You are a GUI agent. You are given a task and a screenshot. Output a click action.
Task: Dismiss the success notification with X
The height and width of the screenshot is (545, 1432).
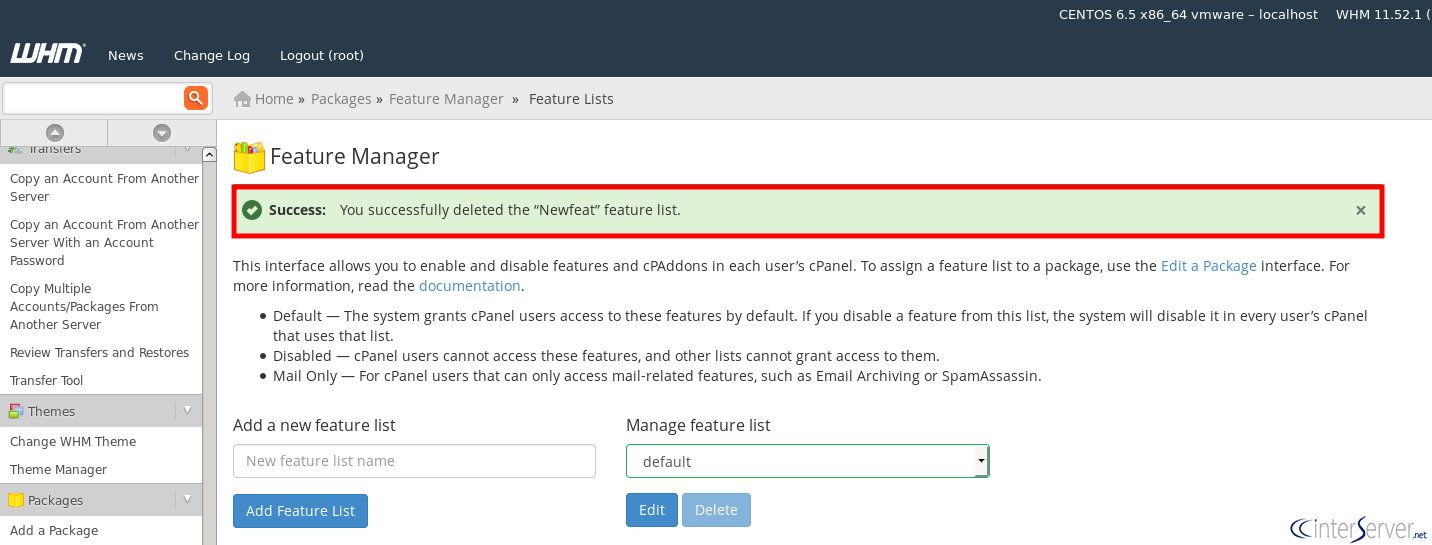[x=1360, y=210]
